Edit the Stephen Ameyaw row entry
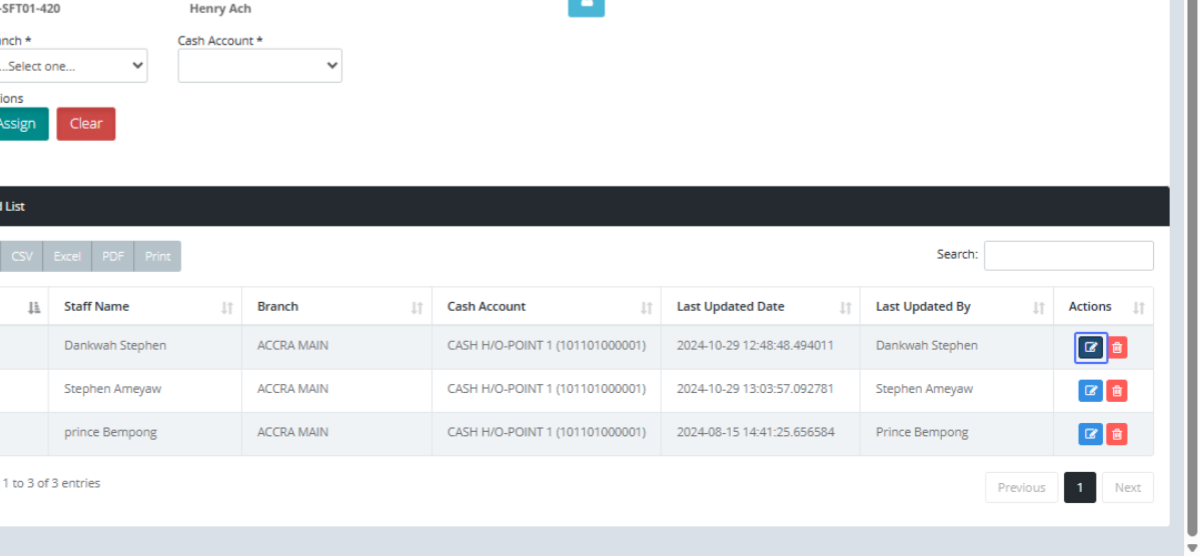Viewport: 1200px width, 556px height. [x=1090, y=391]
